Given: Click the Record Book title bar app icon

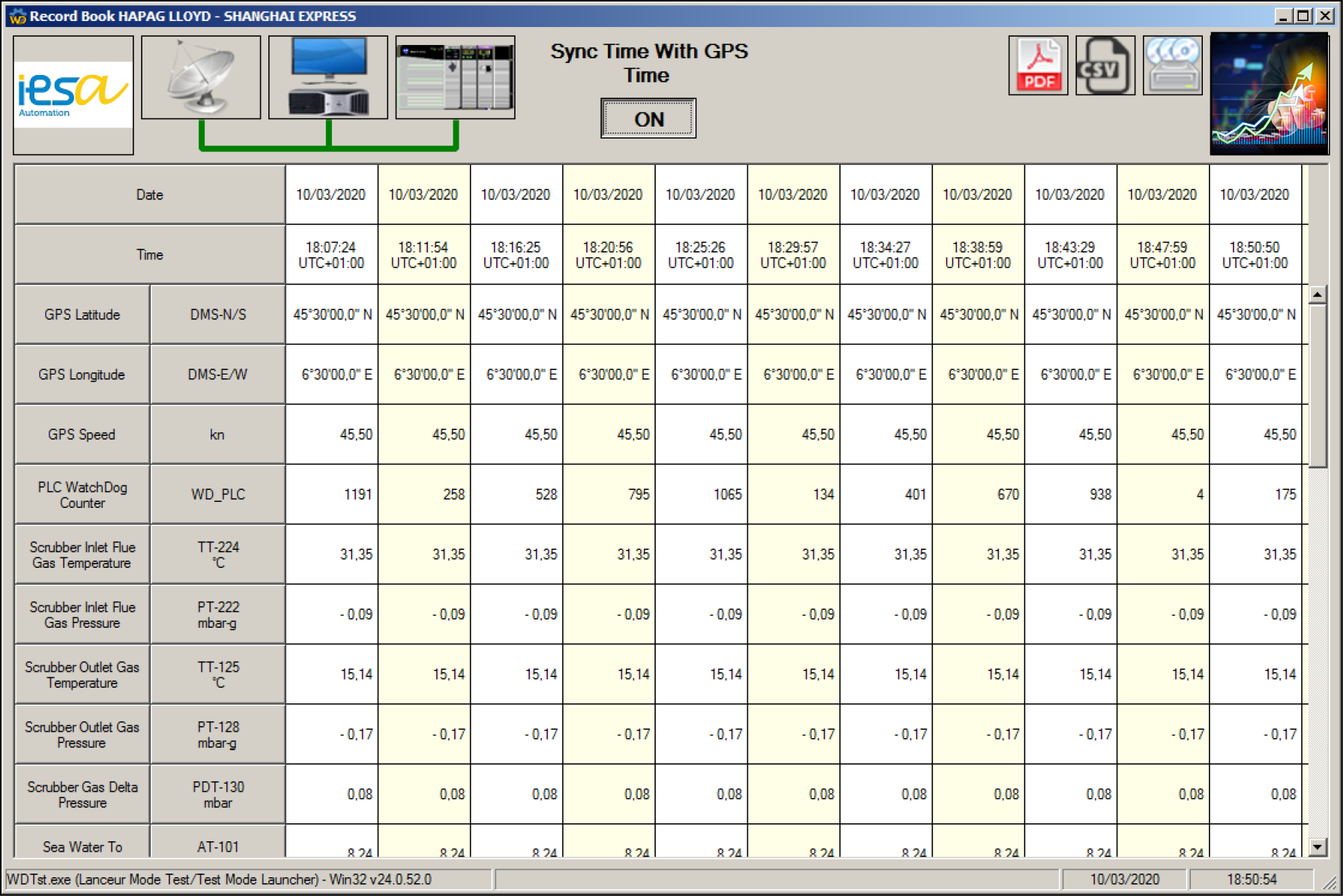Looking at the screenshot, I should pyautogui.click(x=17, y=16).
